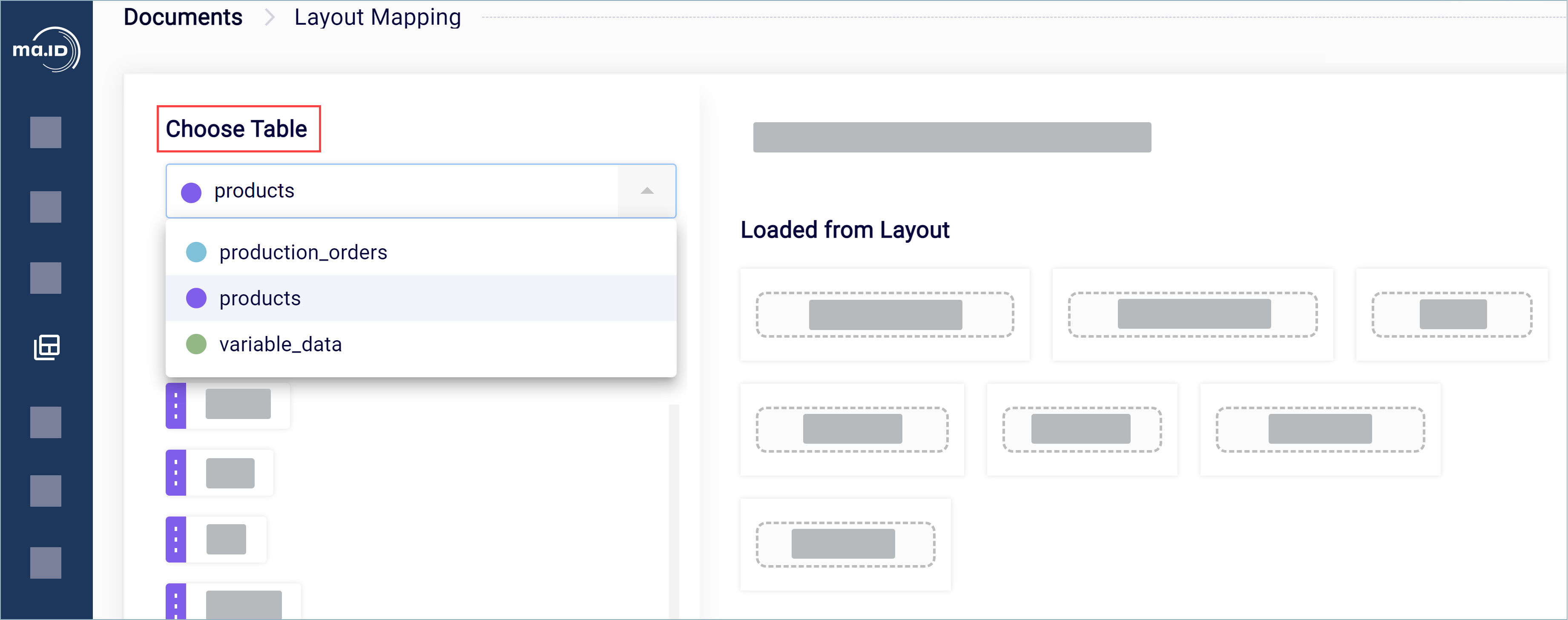Click the second-to-last sidebar icon

[x=46, y=491]
